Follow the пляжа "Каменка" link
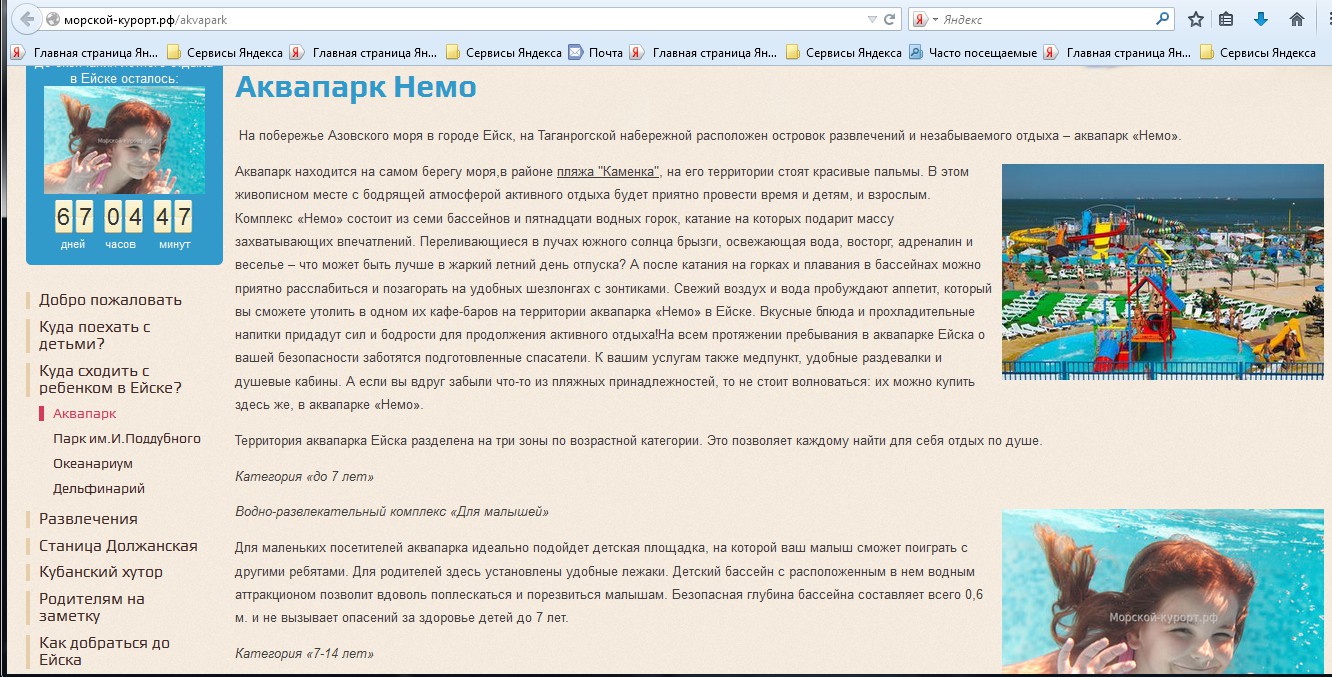Image resolution: width=1332 pixels, height=677 pixels. 608,172
